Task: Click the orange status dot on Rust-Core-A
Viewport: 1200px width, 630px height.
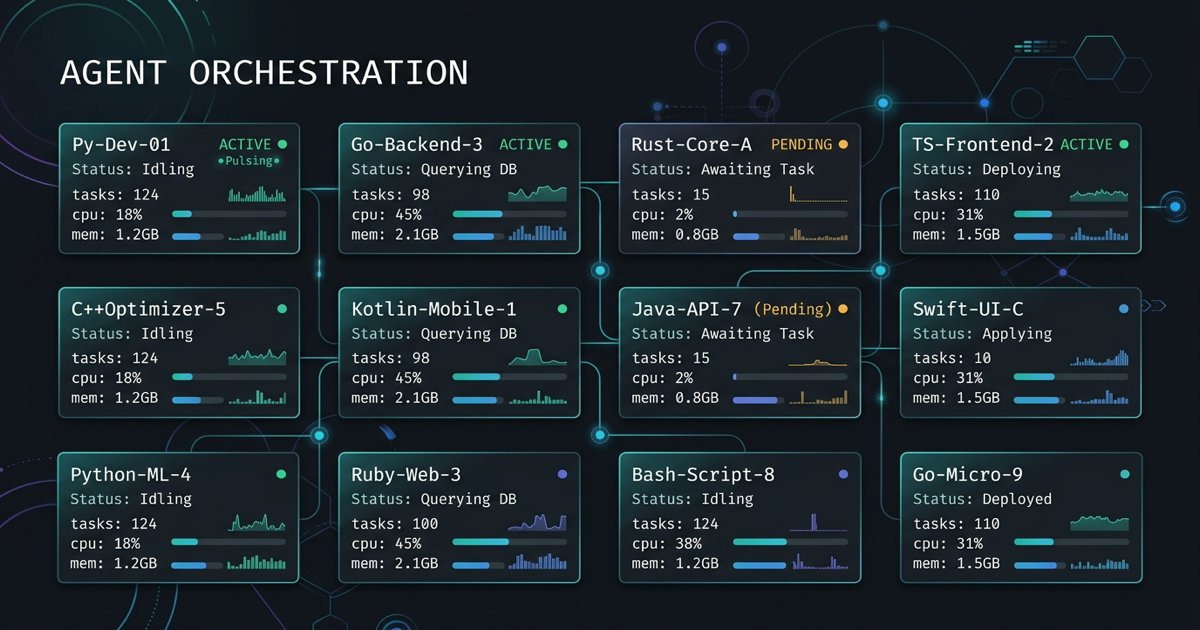Action: [843, 144]
